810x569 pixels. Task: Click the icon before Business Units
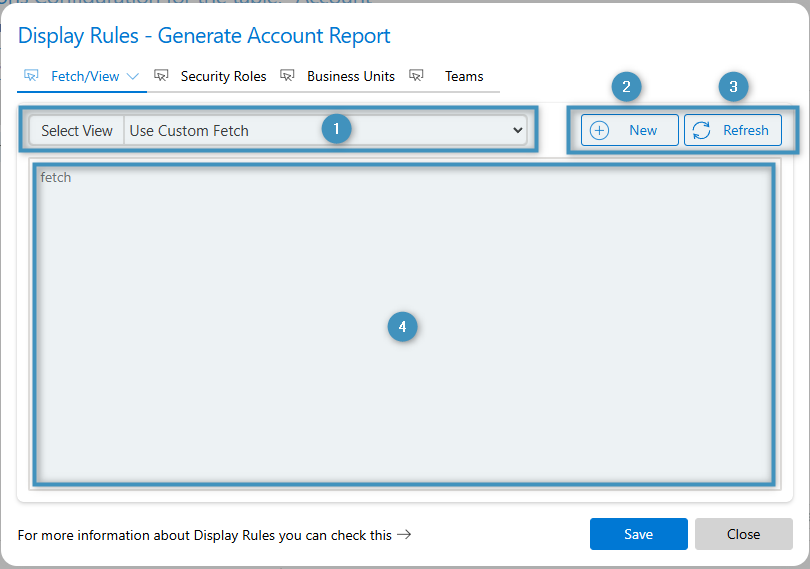coord(288,76)
